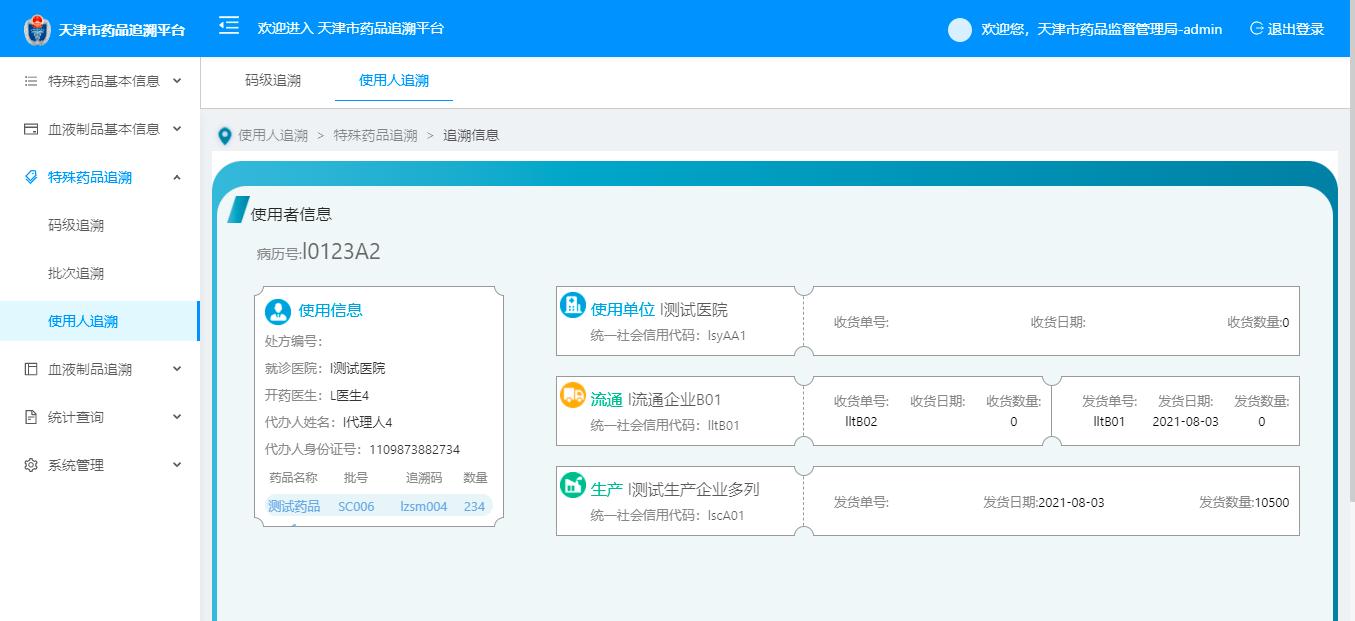
Task: Expand 统计查询 sidebar menu
Action: pyautogui.click(x=100, y=417)
